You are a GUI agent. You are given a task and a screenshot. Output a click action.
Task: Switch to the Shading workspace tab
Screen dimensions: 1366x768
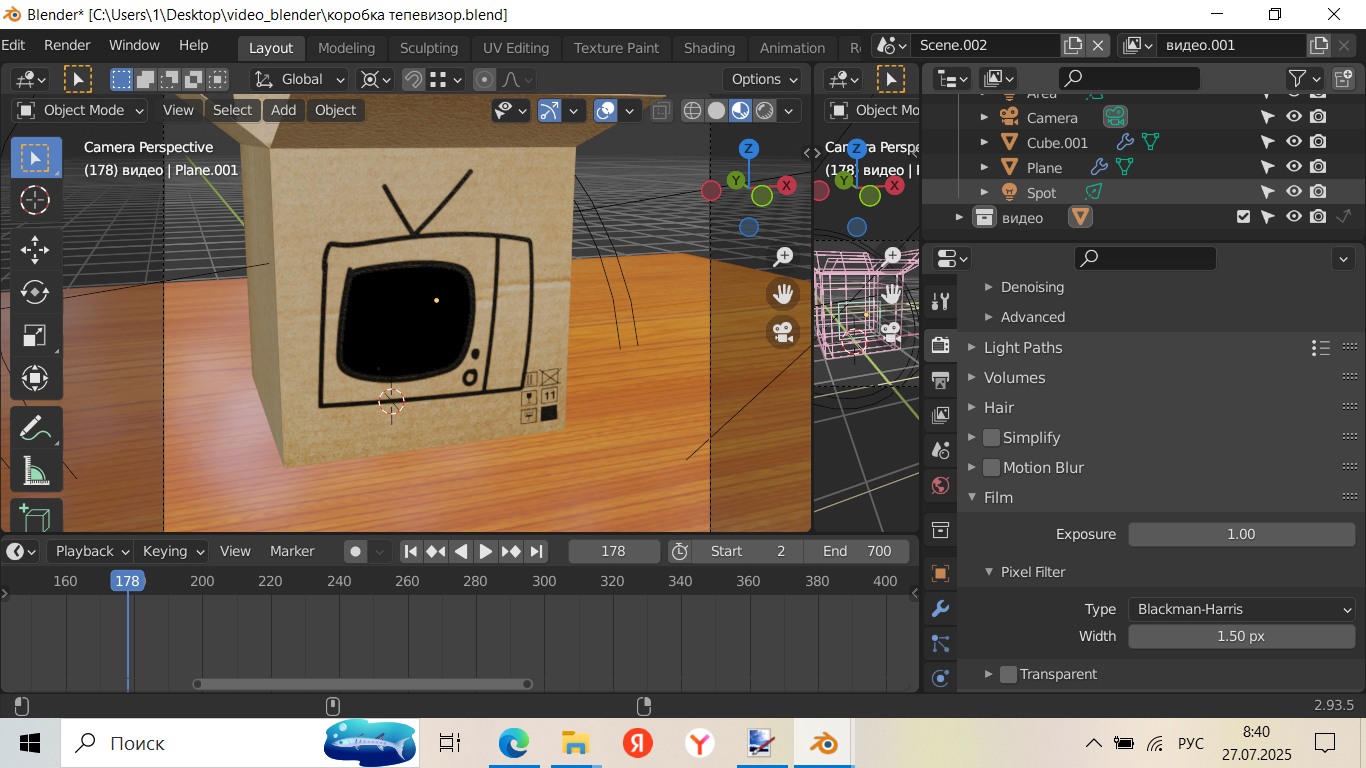coord(709,48)
